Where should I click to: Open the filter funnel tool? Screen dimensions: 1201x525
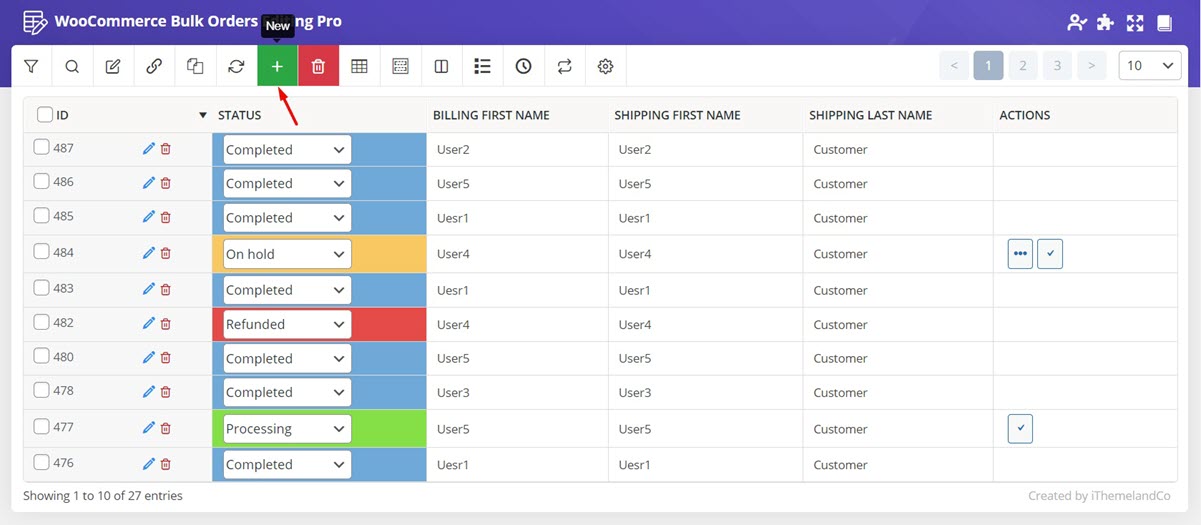[x=31, y=66]
